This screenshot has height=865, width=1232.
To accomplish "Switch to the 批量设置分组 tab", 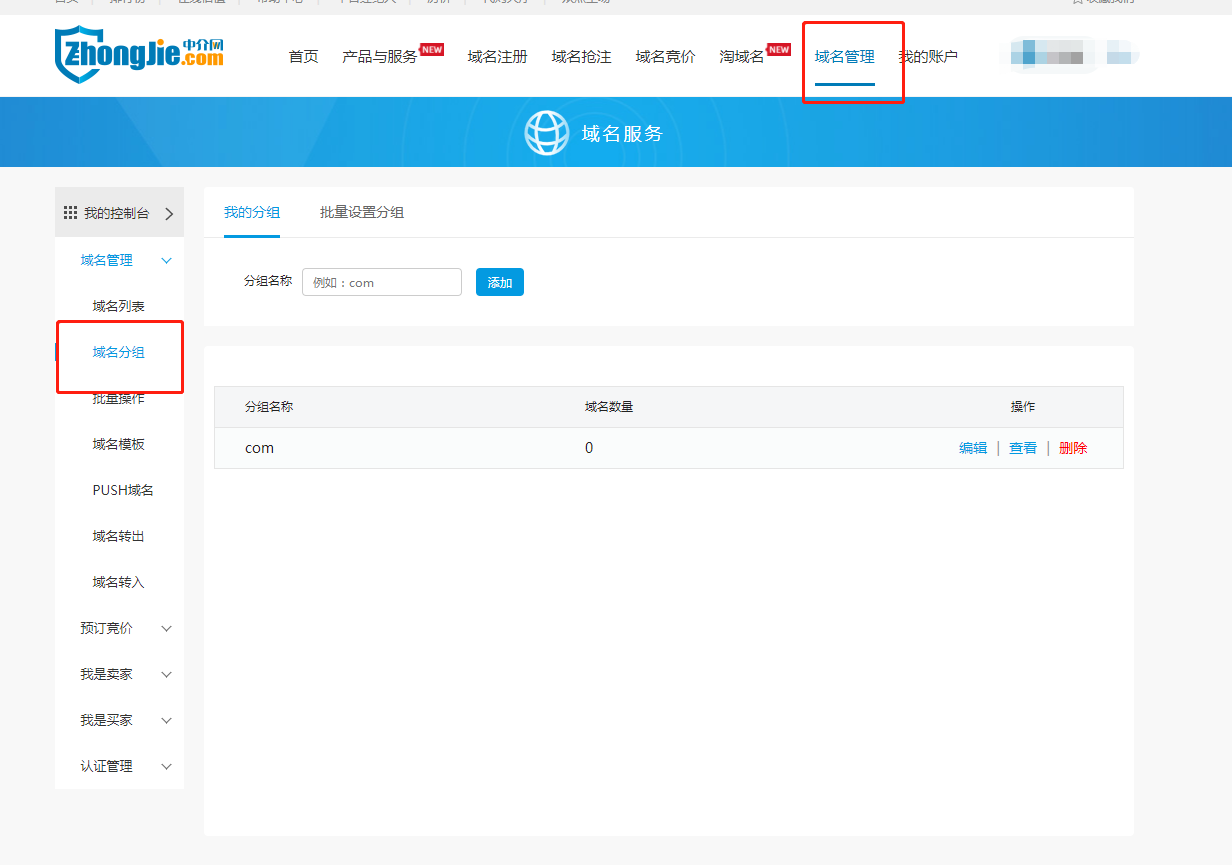I will pyautogui.click(x=362, y=212).
